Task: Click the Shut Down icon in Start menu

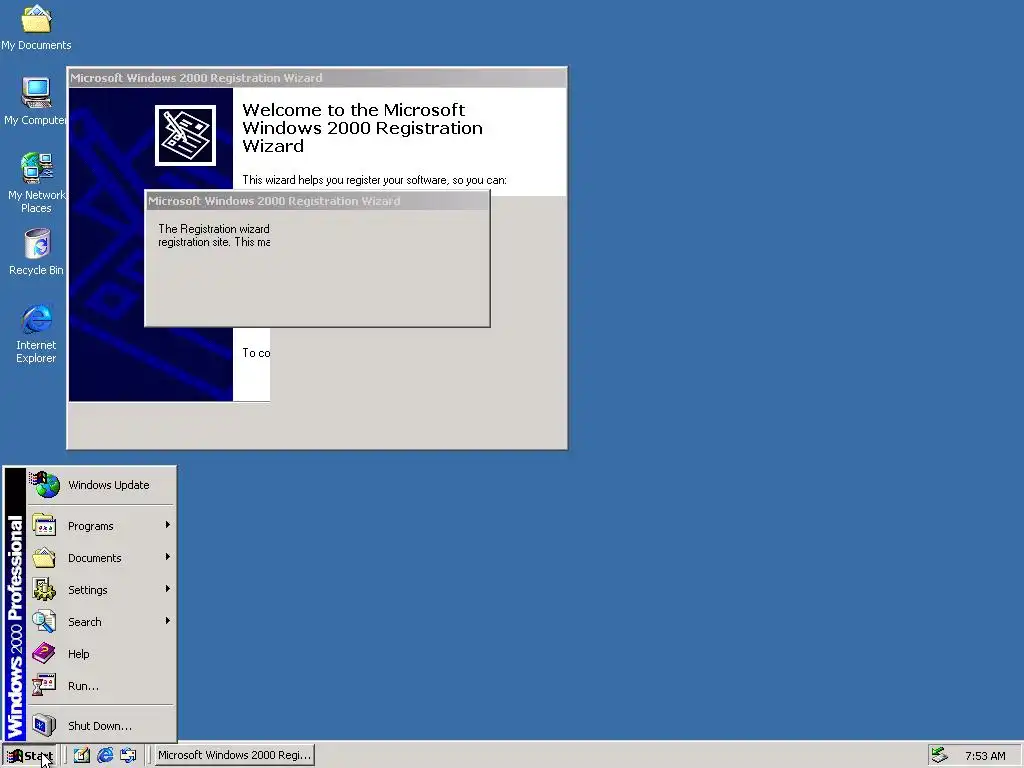Action: [x=44, y=725]
